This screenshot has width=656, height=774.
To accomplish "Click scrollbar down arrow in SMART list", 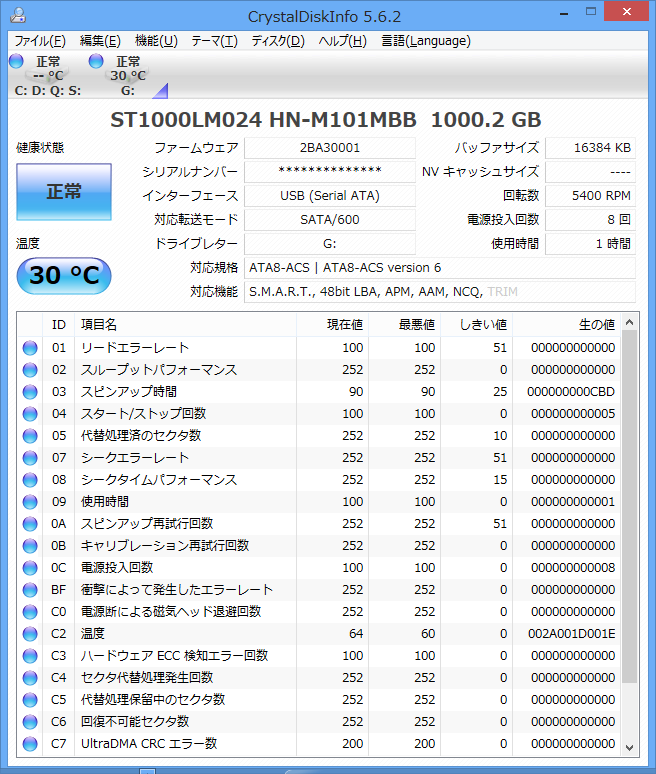I will [x=629, y=748].
